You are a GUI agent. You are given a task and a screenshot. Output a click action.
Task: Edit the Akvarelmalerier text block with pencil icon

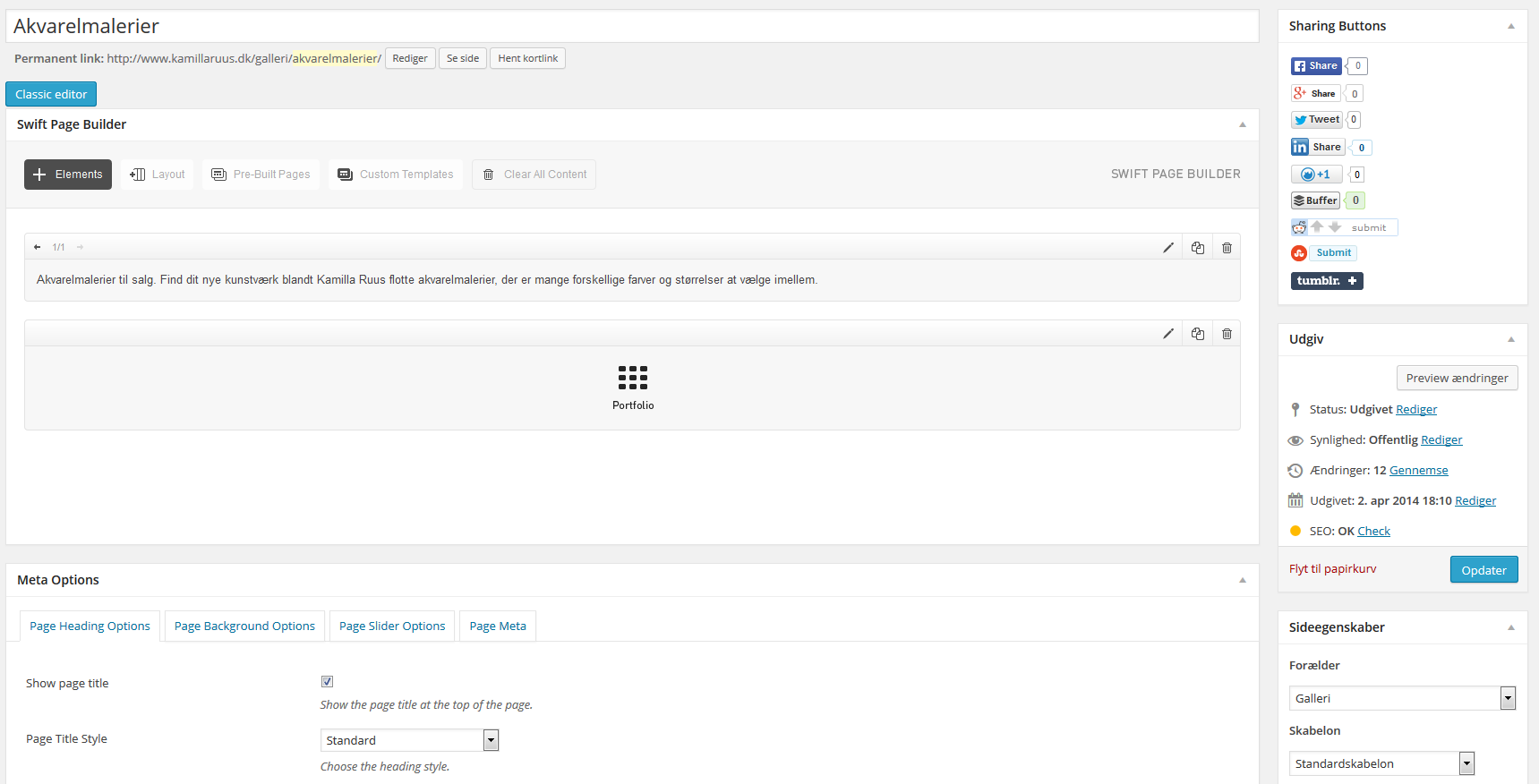[1167, 248]
